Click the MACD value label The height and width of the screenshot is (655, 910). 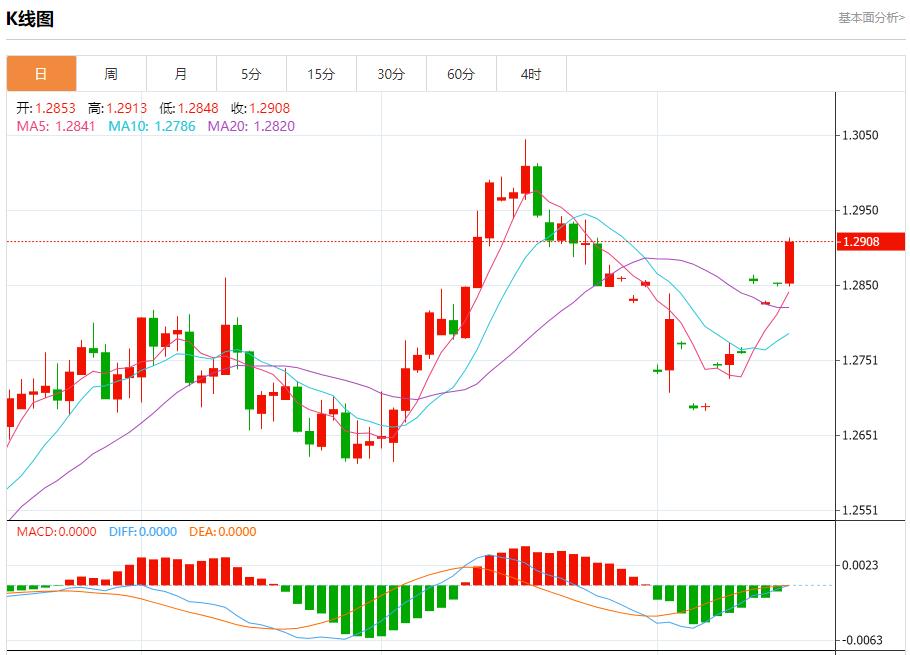tap(56, 532)
